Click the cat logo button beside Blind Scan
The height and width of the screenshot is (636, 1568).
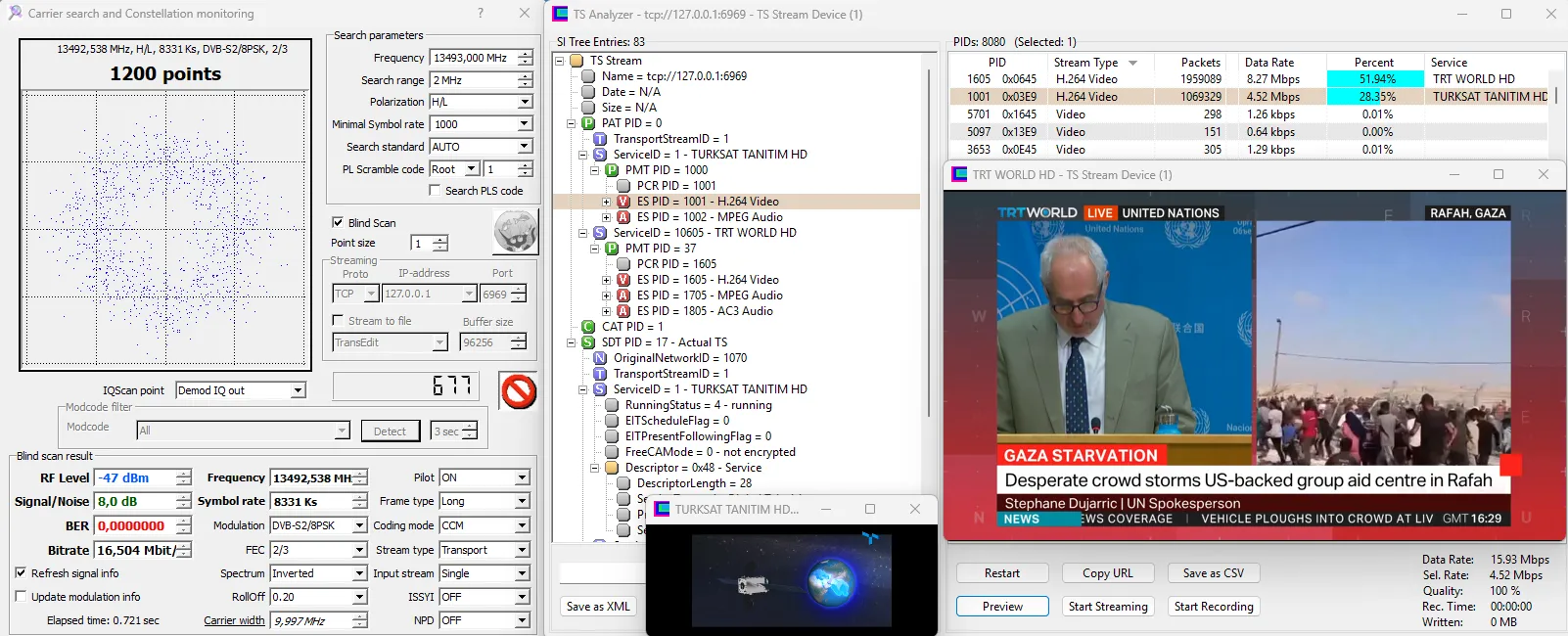click(515, 233)
